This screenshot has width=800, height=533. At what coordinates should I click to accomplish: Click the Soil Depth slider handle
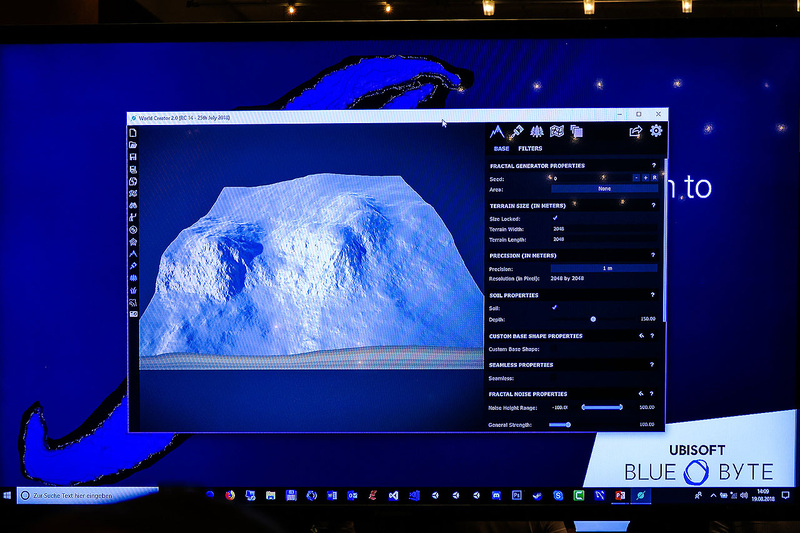(593, 319)
